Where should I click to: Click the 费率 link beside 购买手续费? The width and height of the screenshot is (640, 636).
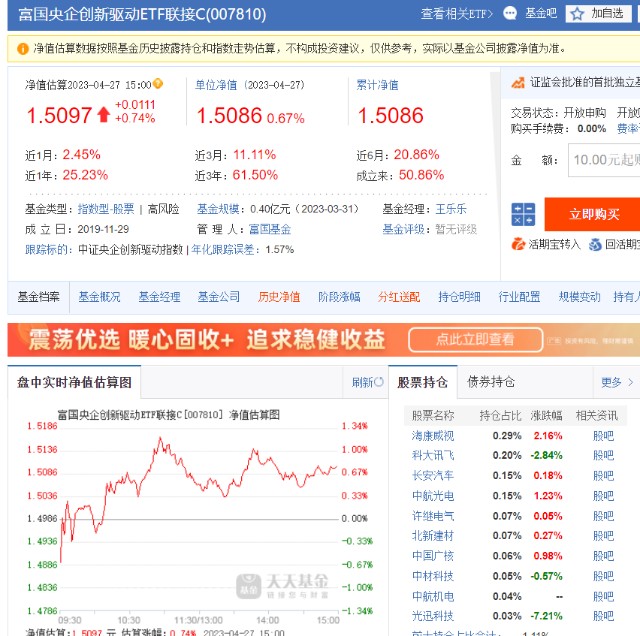(628, 129)
